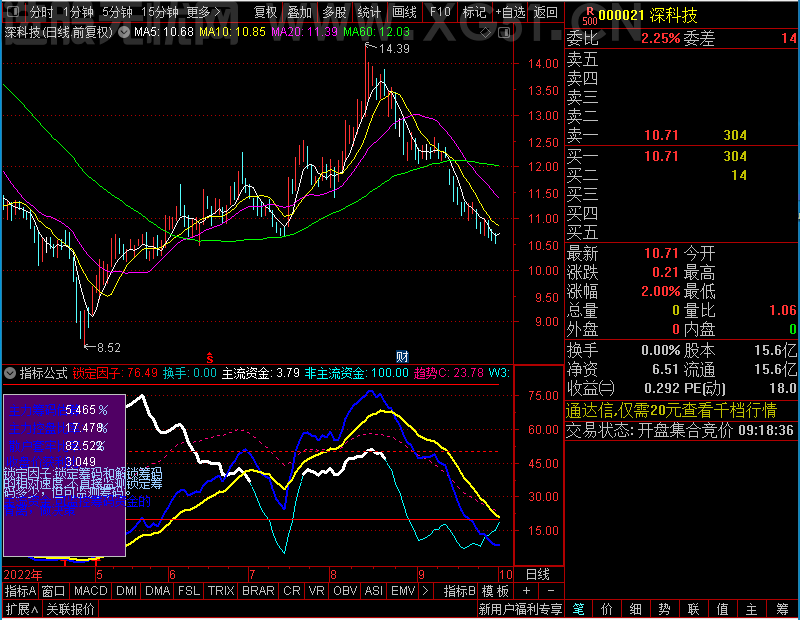
Task: Switch indicator to FSL
Action: click(188, 591)
